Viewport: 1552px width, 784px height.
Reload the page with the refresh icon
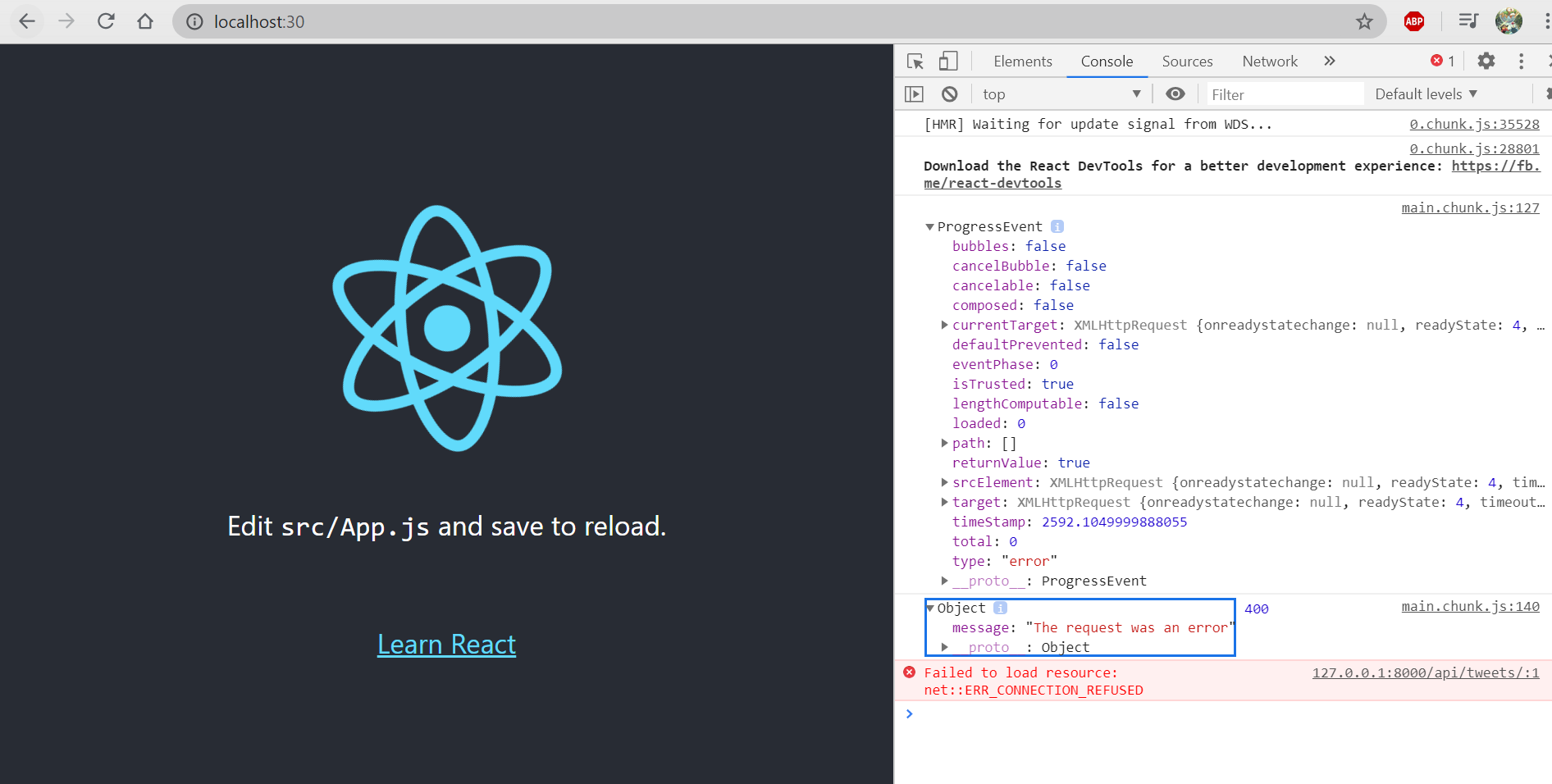pyautogui.click(x=106, y=21)
